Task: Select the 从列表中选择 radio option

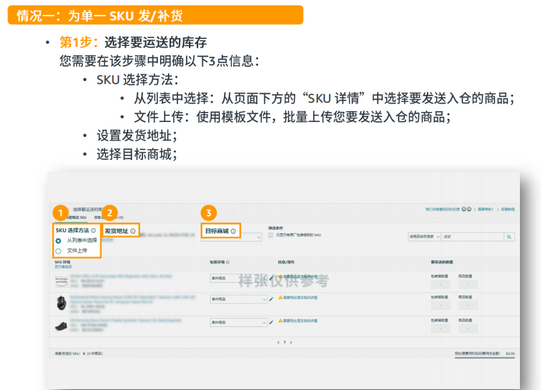Action: pyautogui.click(x=58, y=241)
